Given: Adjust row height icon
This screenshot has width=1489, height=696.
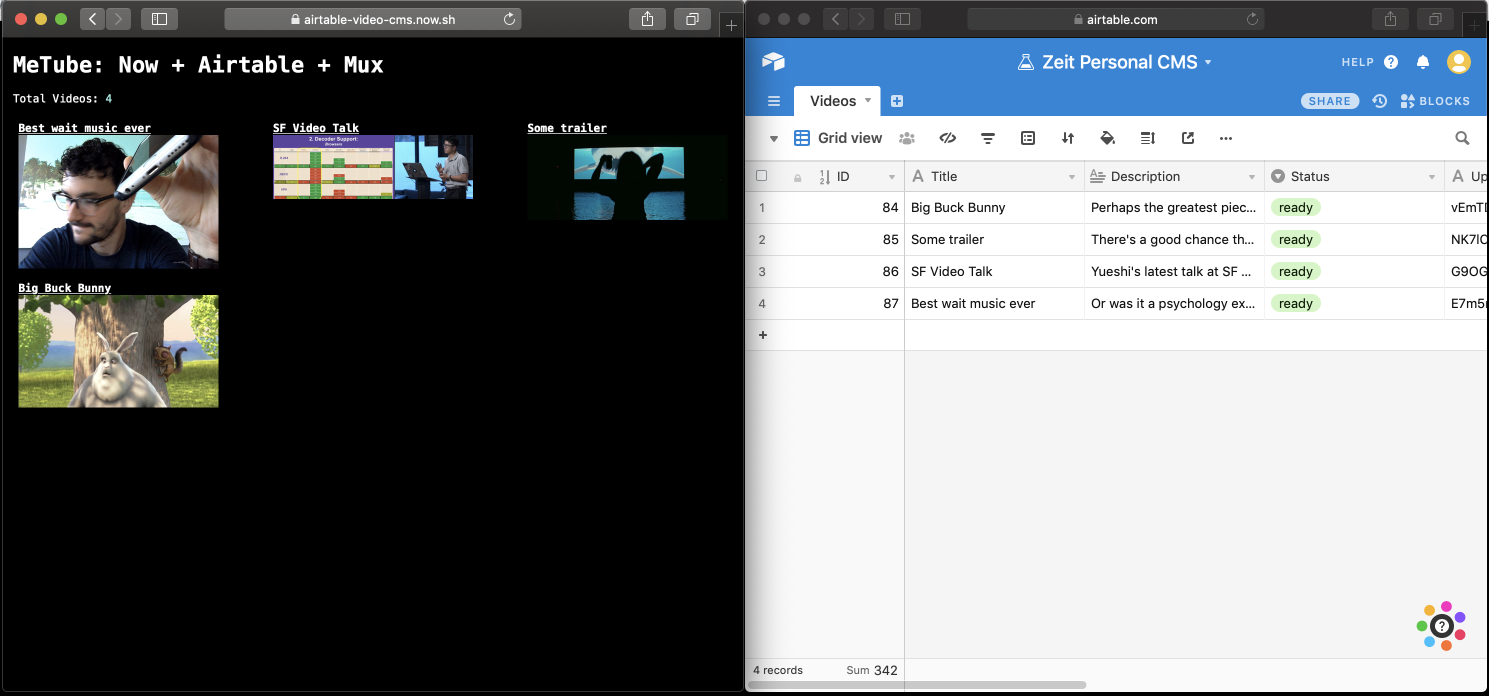Looking at the screenshot, I should (x=1147, y=138).
